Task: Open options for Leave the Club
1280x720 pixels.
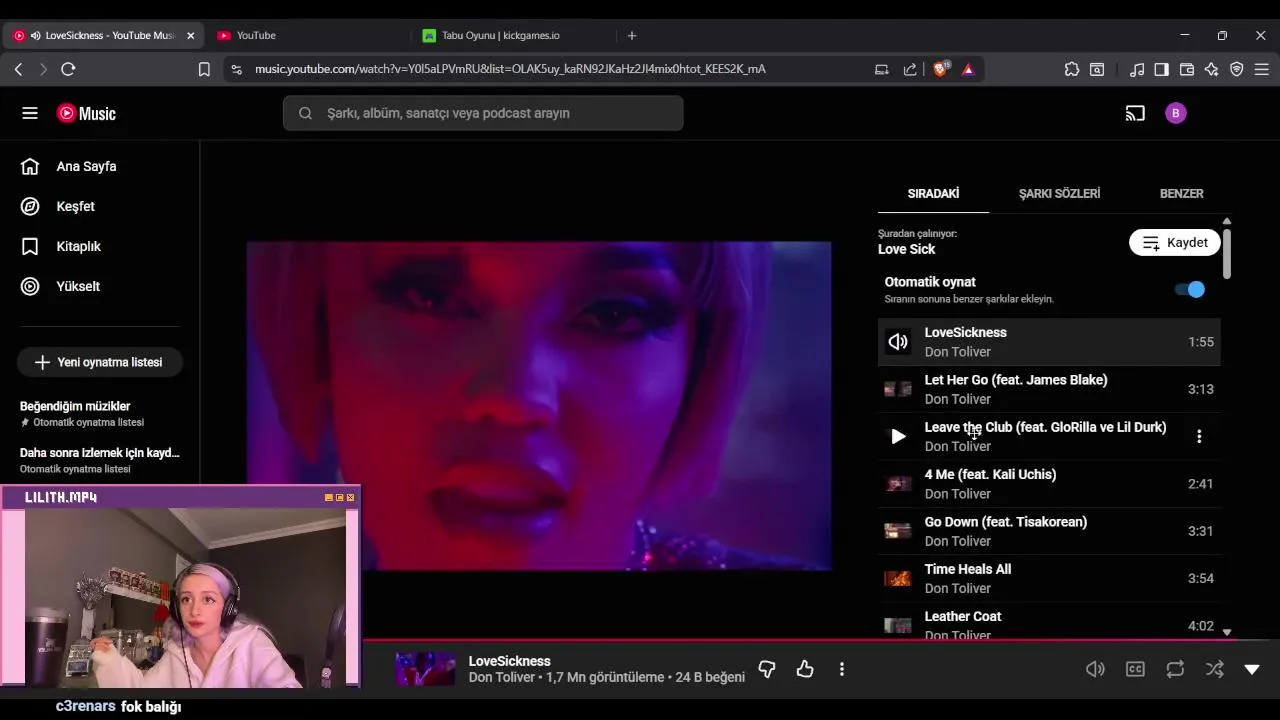Action: [x=1199, y=436]
